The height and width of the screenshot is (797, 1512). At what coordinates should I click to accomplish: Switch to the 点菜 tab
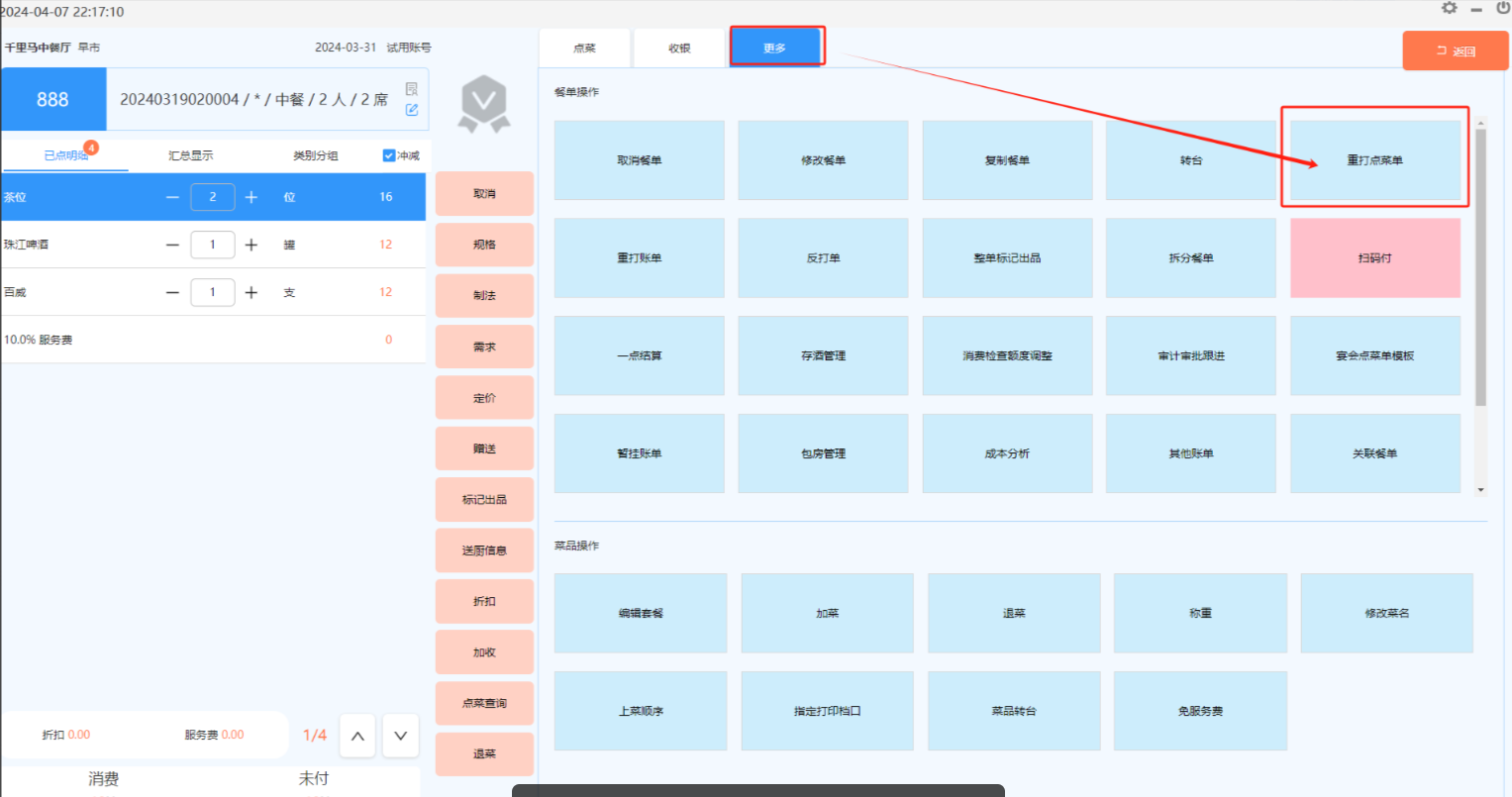click(584, 48)
